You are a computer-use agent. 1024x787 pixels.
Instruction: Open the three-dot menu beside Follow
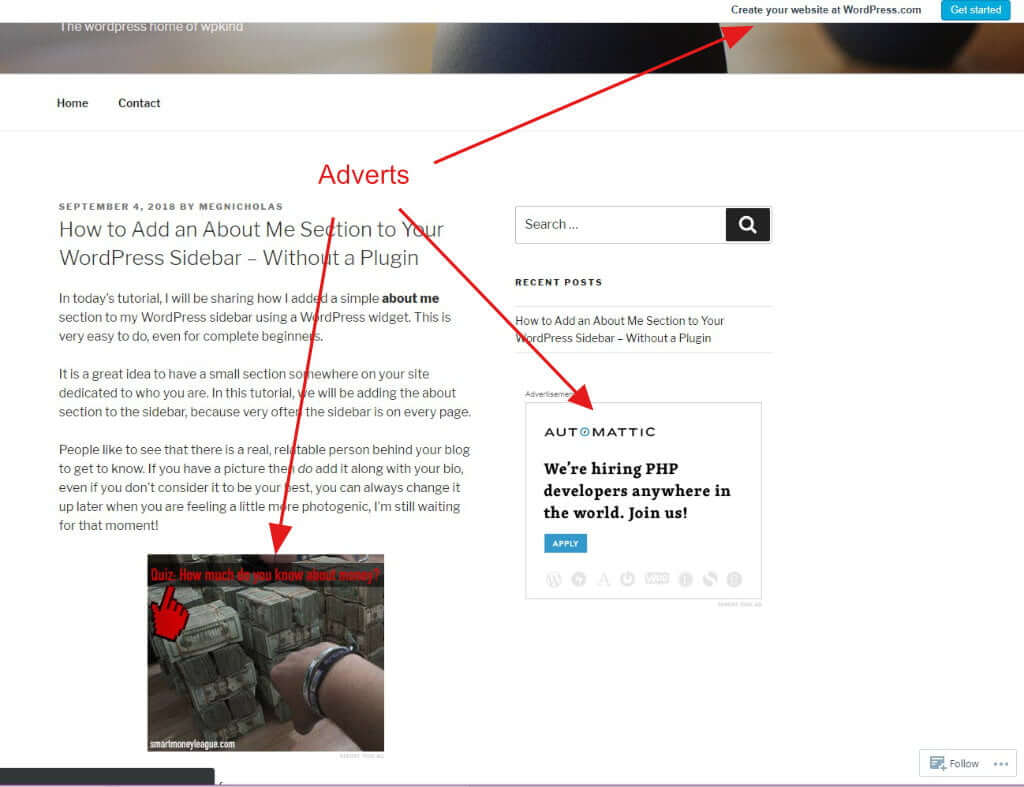[x=1000, y=763]
